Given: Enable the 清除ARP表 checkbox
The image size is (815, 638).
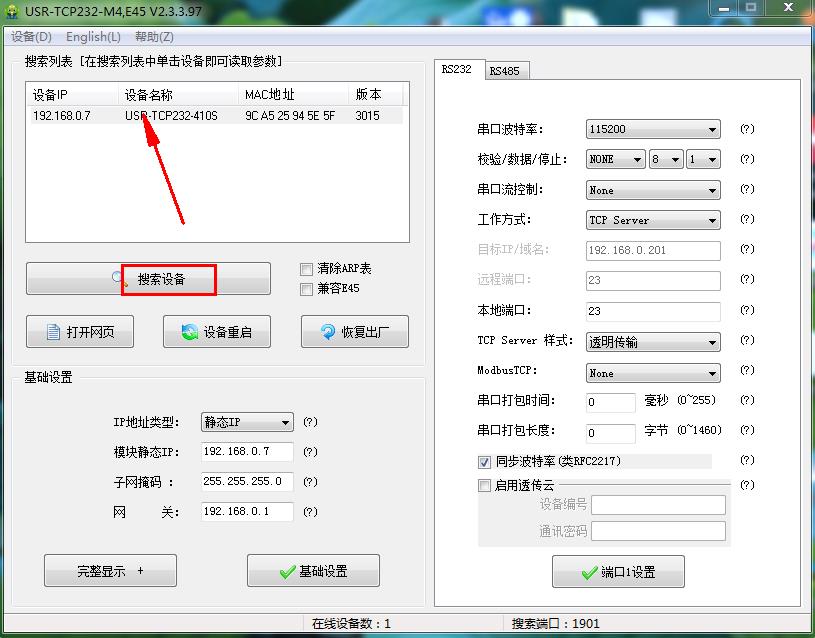Looking at the screenshot, I should pos(307,269).
